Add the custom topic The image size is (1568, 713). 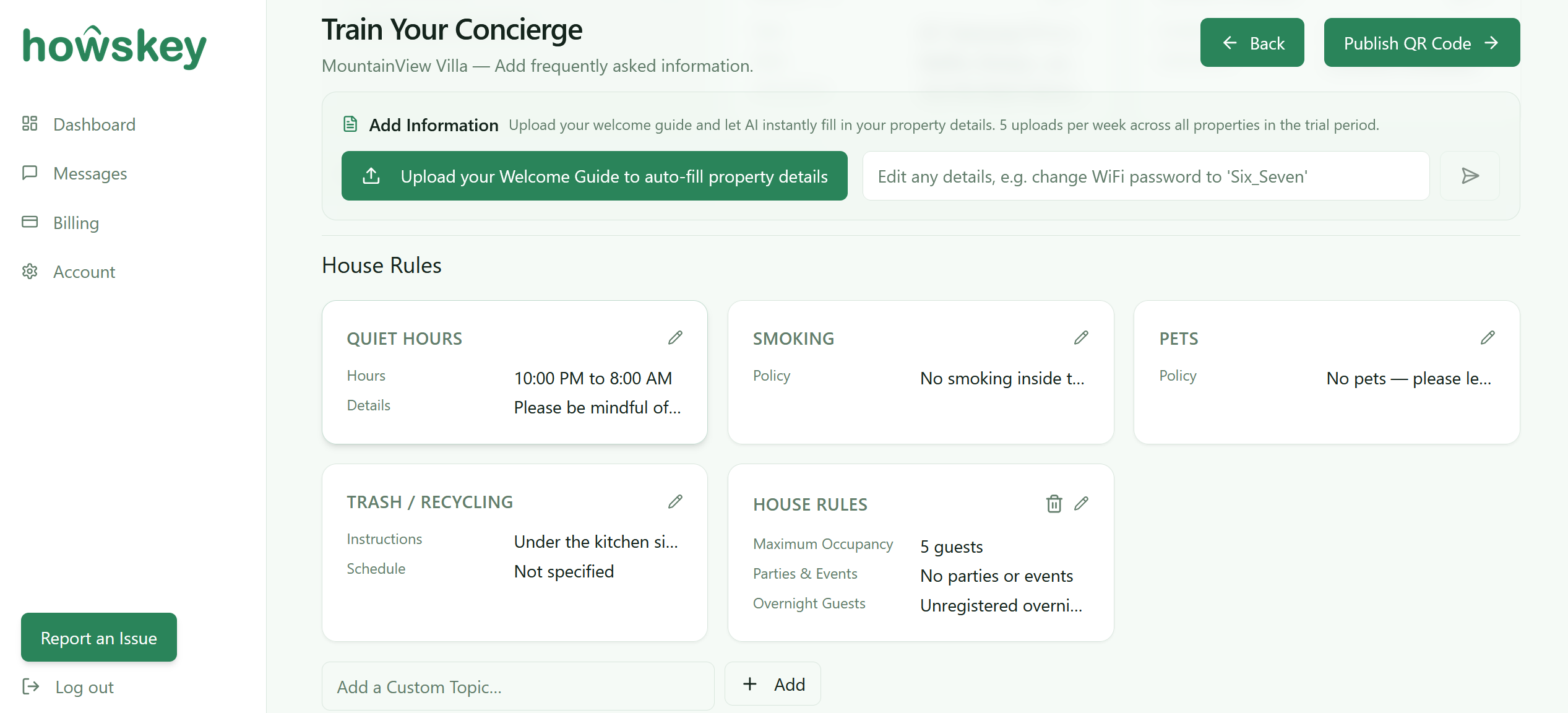(x=773, y=684)
